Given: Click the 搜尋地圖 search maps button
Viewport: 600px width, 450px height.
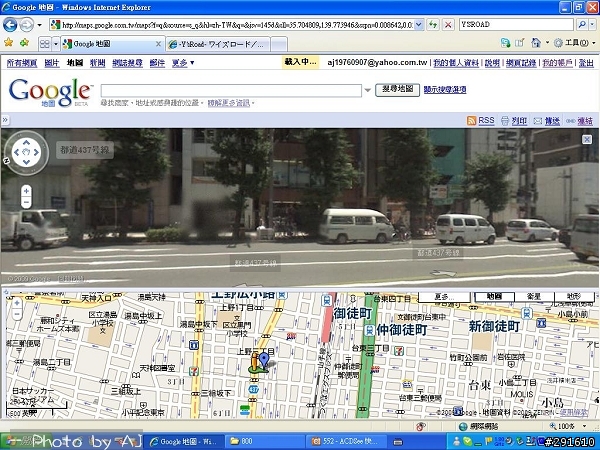Looking at the screenshot, I should click(397, 90).
